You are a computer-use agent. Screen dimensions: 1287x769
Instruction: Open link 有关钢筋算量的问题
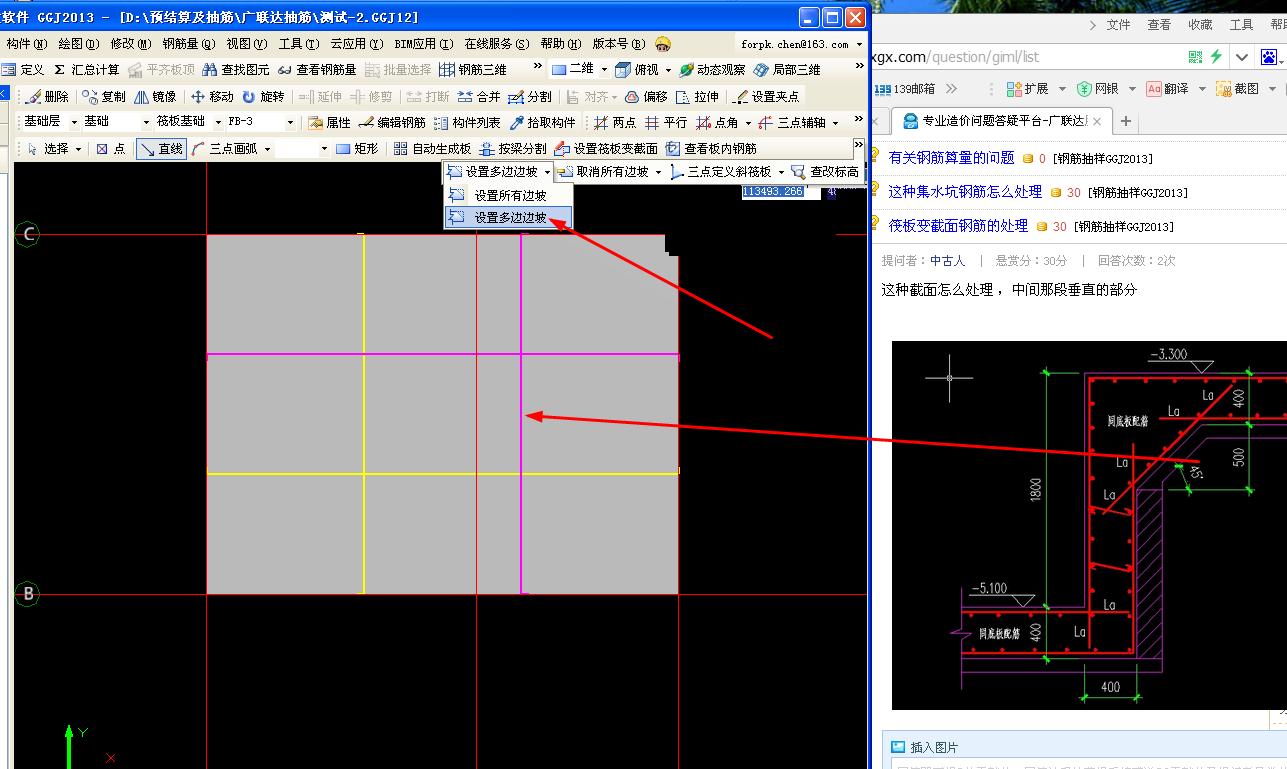[x=951, y=158]
